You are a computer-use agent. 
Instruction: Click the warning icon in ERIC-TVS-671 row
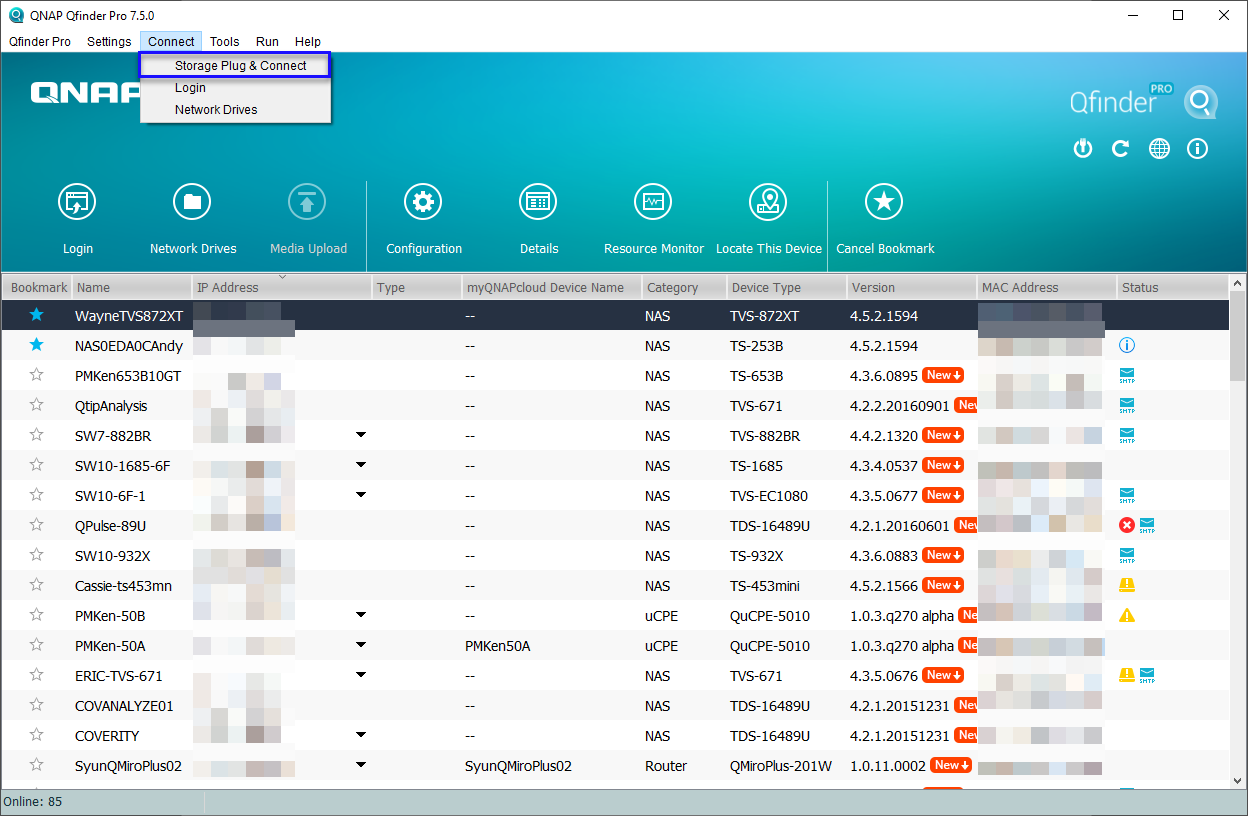(x=1127, y=675)
